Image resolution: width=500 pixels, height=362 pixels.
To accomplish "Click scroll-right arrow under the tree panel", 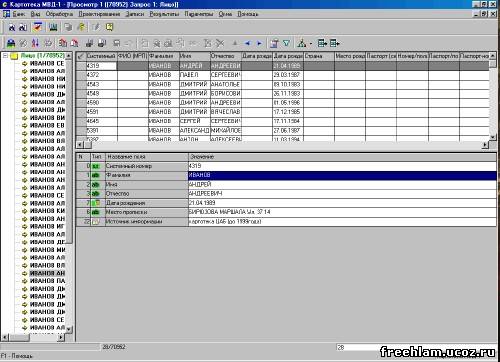I will point(61,337).
